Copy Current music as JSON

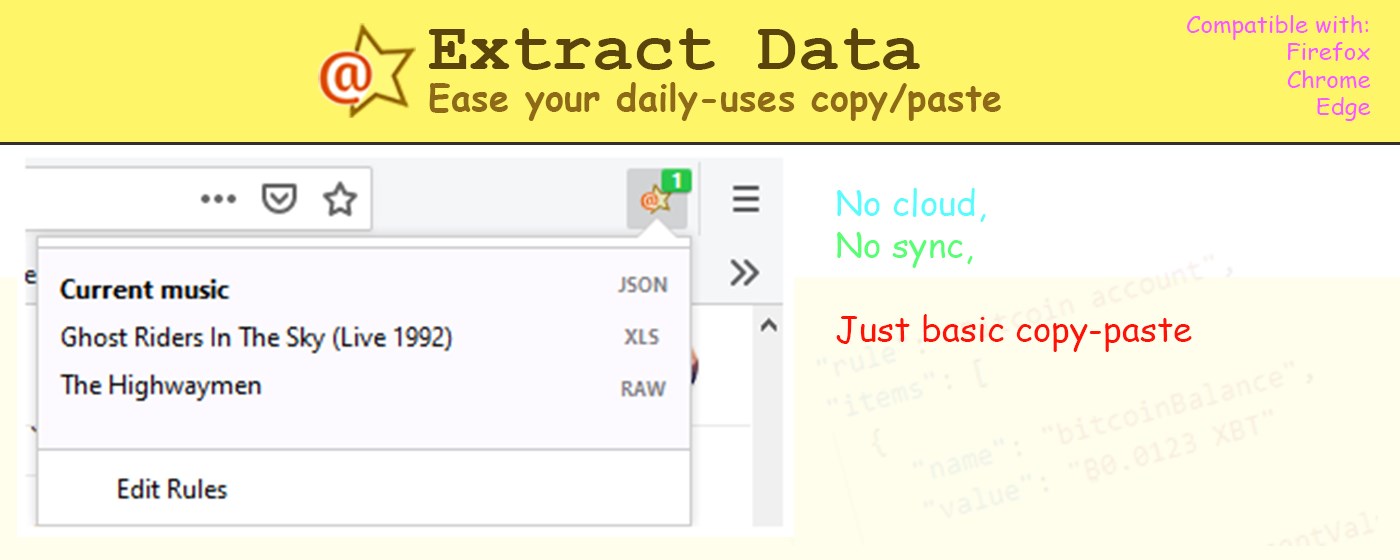642,286
